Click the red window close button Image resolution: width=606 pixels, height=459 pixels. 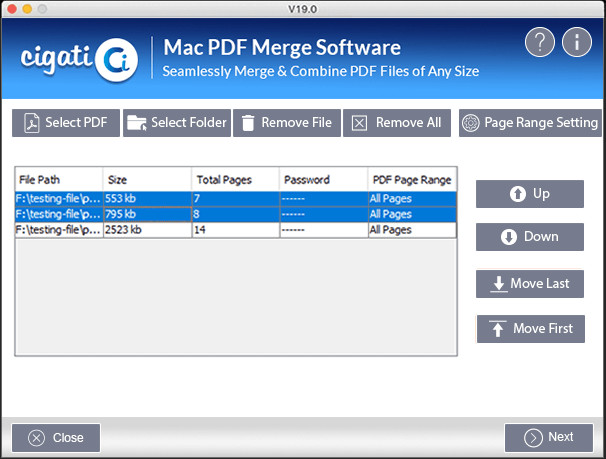click(x=12, y=8)
